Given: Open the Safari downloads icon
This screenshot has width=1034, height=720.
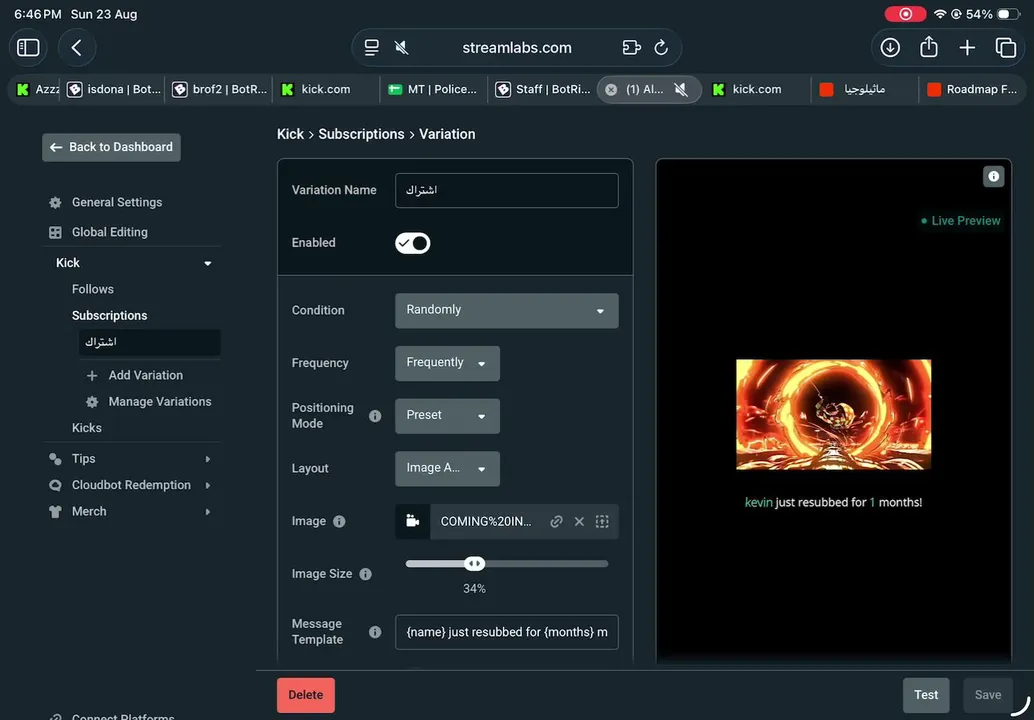Looking at the screenshot, I should click(890, 47).
